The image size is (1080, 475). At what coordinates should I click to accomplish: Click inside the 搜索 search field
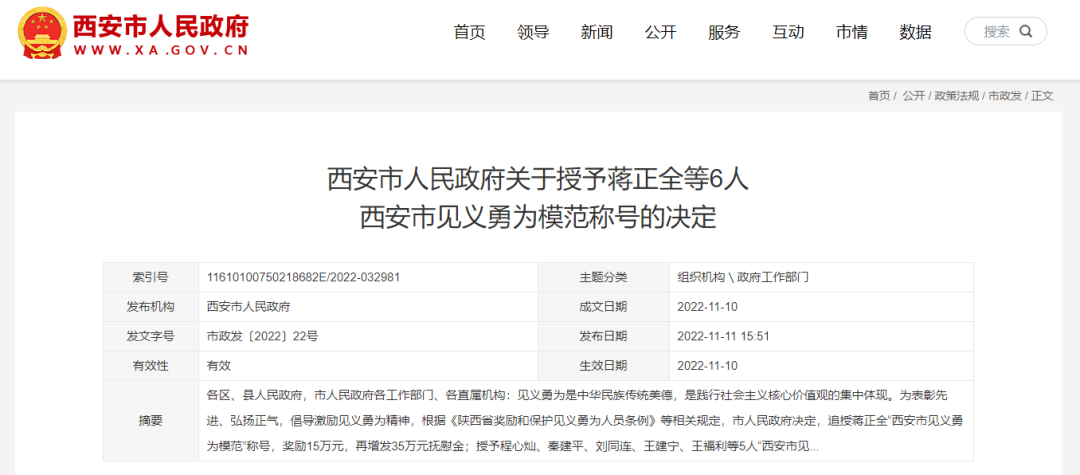click(x=995, y=32)
